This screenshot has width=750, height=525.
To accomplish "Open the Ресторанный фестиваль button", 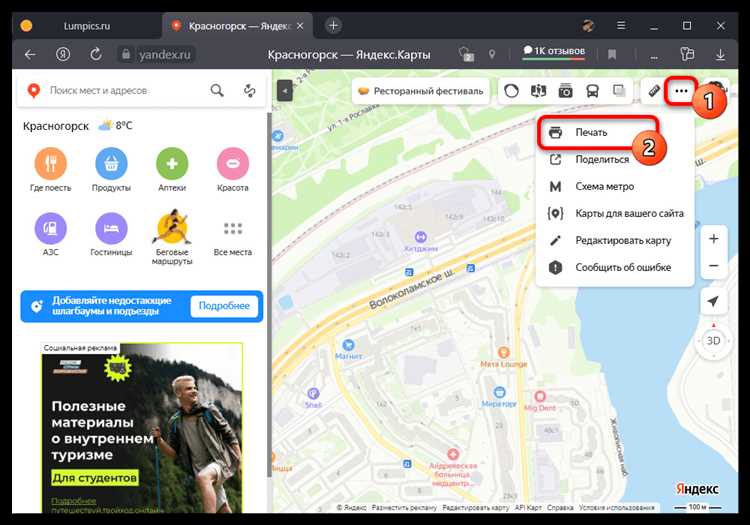I will pos(420,91).
